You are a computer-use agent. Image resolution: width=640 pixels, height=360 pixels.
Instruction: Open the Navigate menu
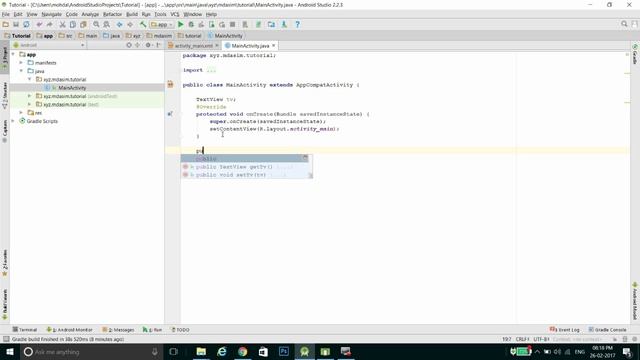[51, 14]
